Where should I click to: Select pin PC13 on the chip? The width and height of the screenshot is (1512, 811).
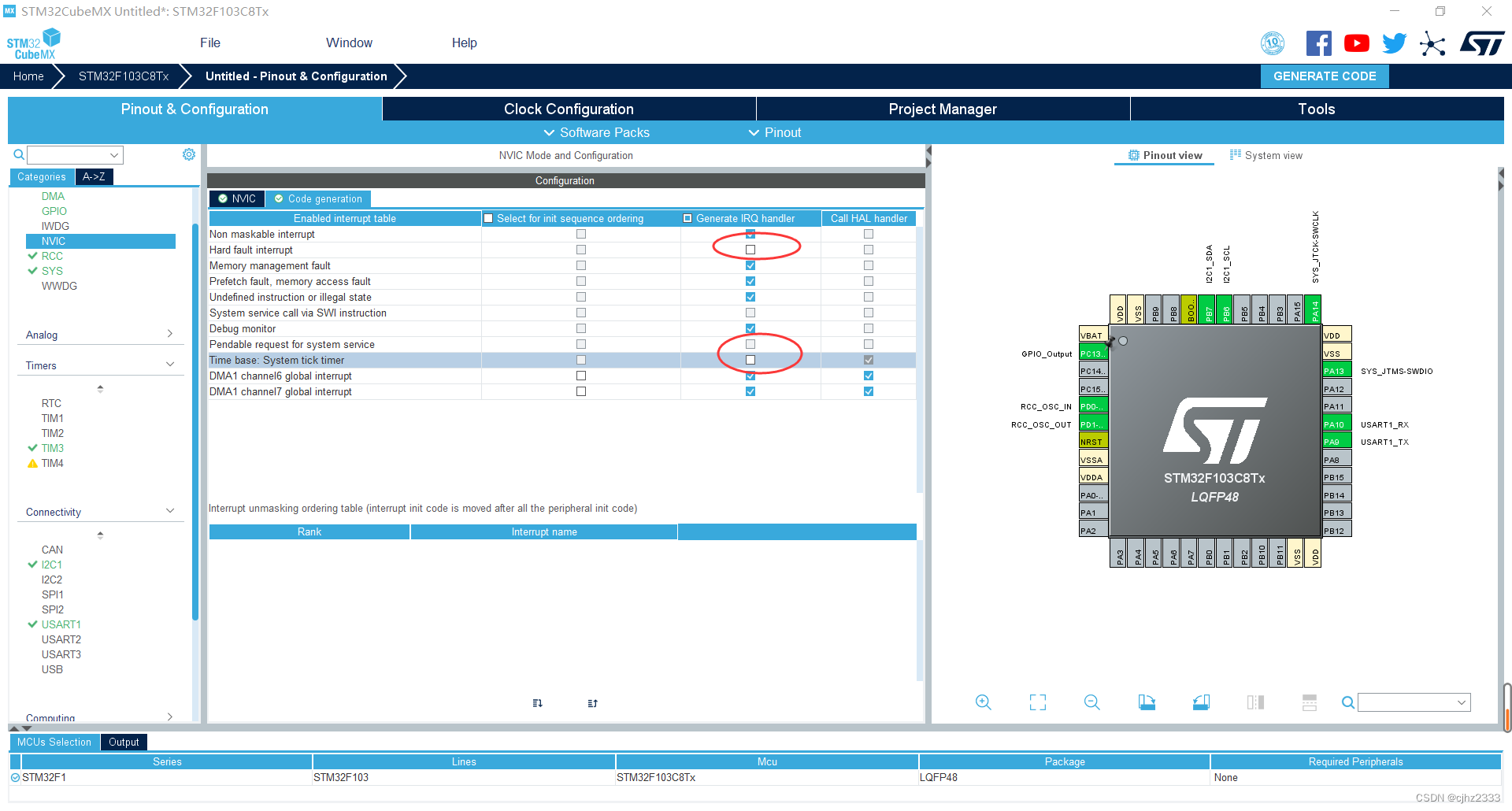coord(1093,354)
